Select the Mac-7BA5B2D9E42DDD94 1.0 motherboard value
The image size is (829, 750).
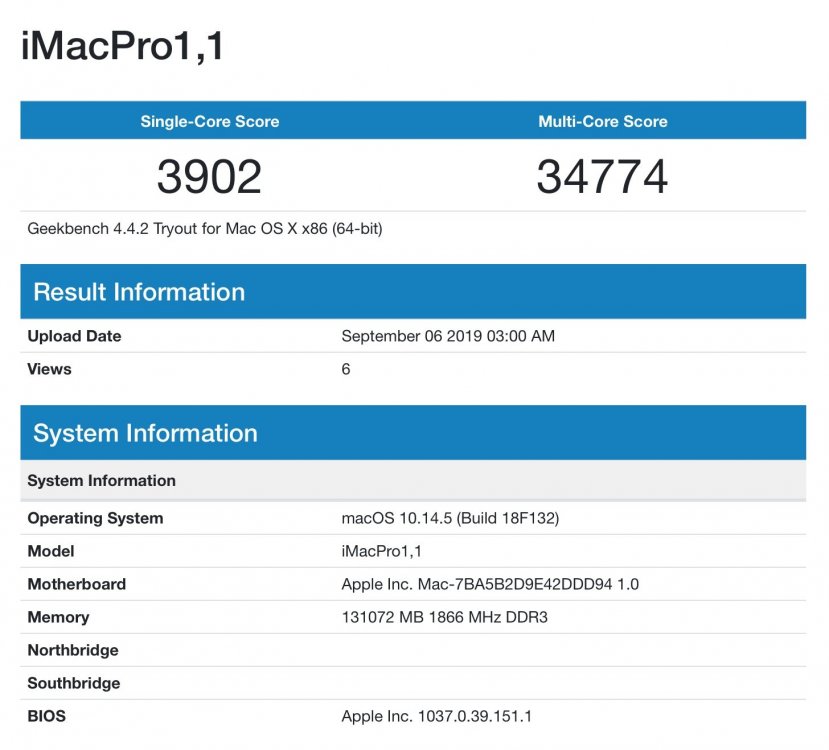click(490, 584)
